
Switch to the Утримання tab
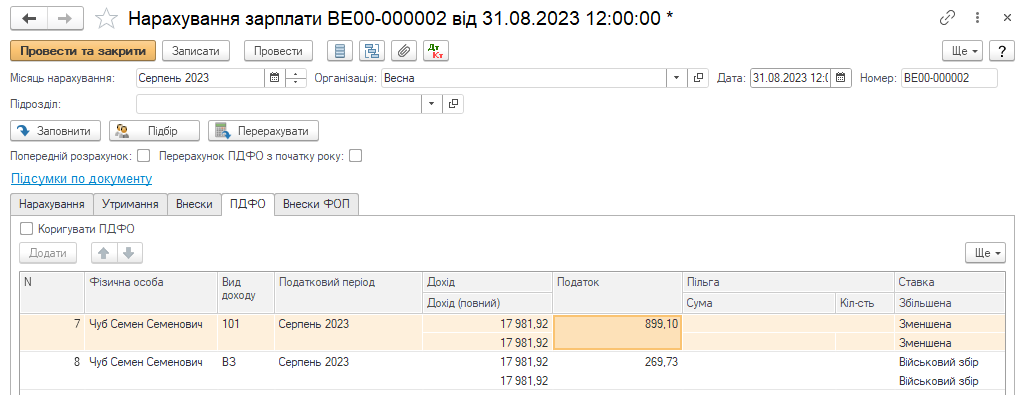point(130,204)
